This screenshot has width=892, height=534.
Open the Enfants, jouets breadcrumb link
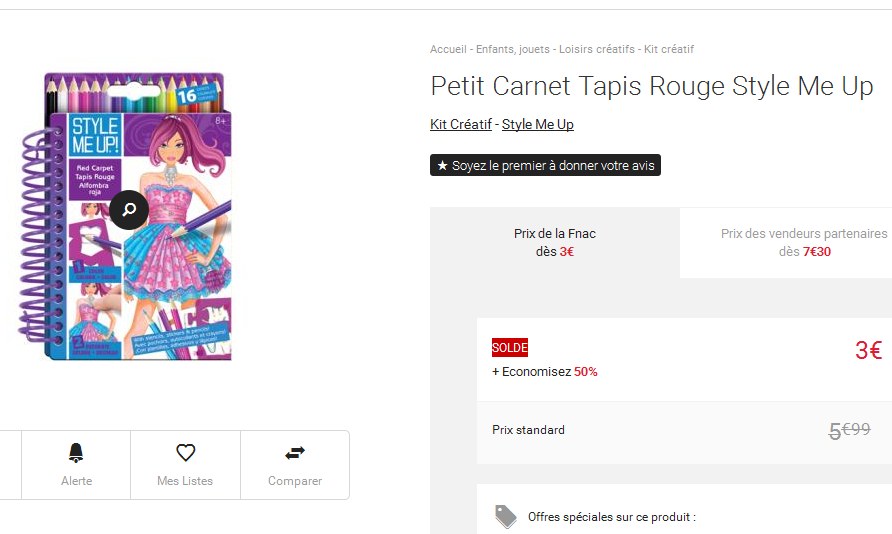click(512, 49)
